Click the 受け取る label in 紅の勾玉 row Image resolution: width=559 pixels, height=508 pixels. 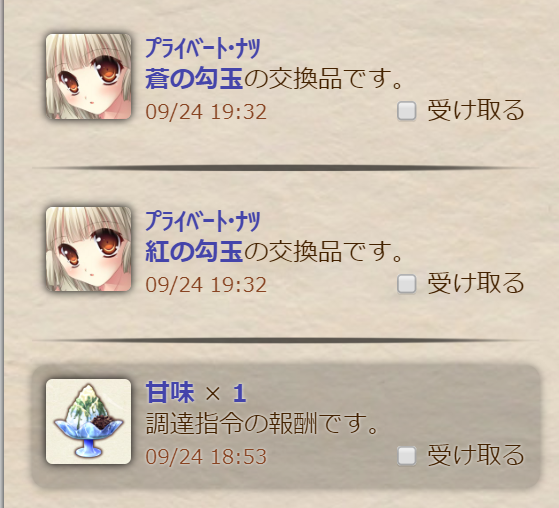(x=476, y=283)
